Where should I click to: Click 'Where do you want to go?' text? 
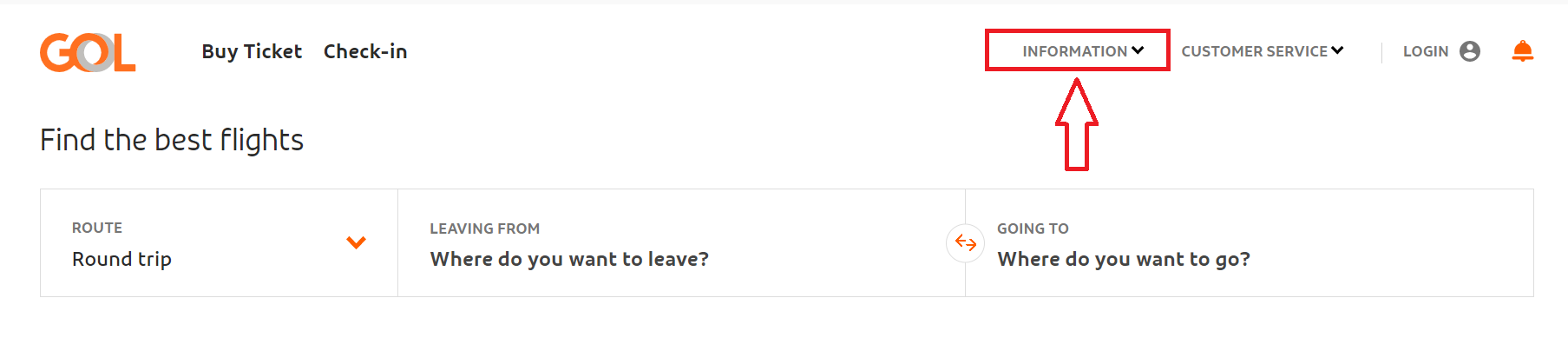[1124, 259]
